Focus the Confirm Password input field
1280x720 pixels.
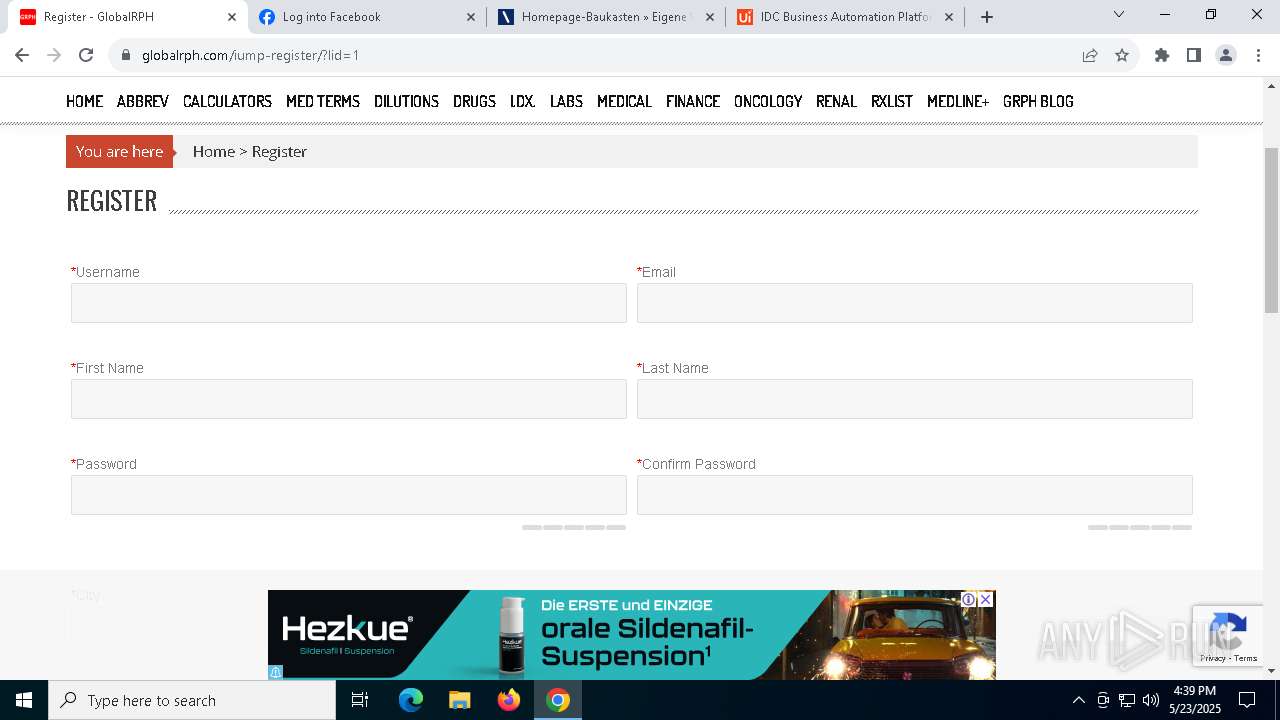coord(915,495)
